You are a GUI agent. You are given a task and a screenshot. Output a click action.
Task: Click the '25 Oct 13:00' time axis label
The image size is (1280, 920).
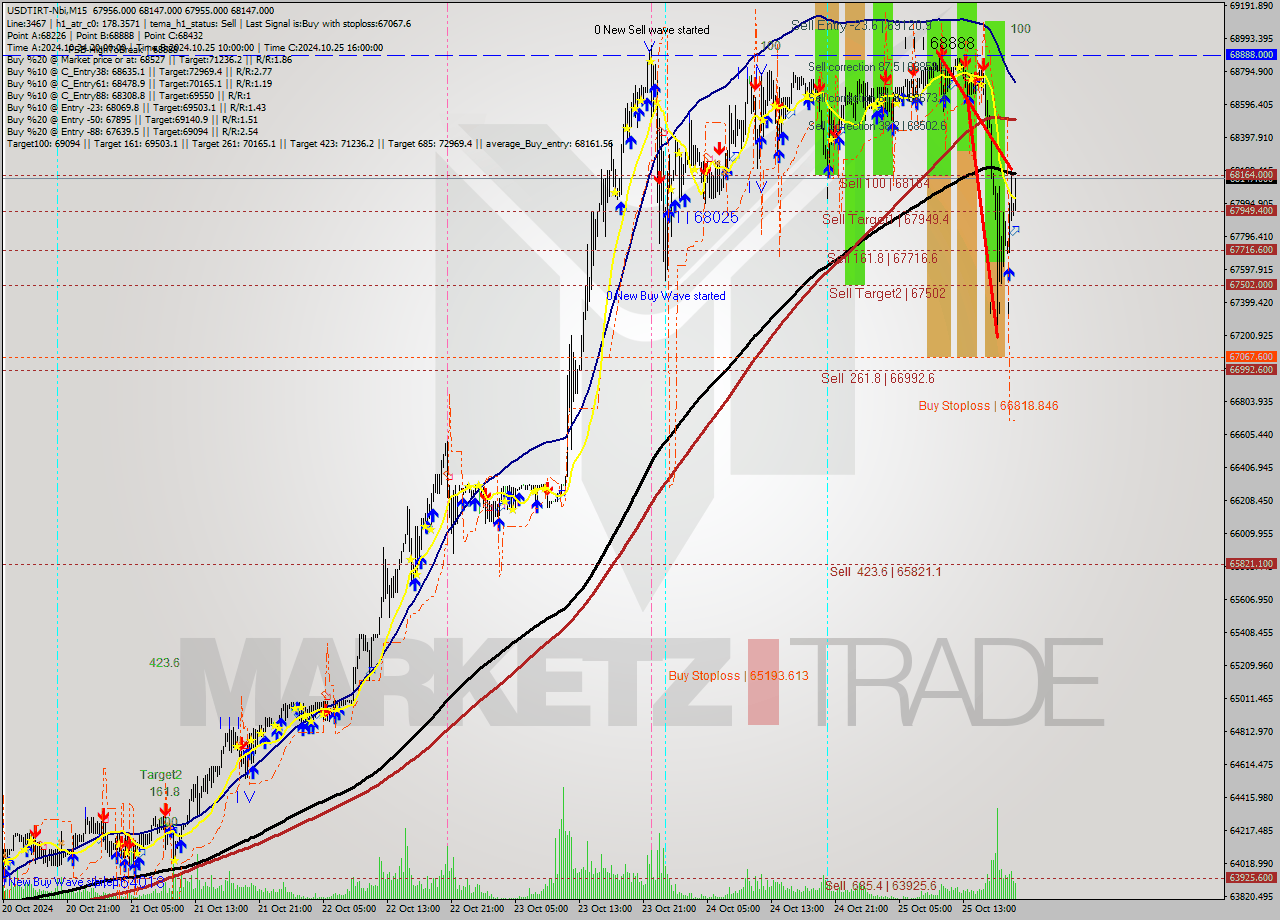(x=989, y=909)
